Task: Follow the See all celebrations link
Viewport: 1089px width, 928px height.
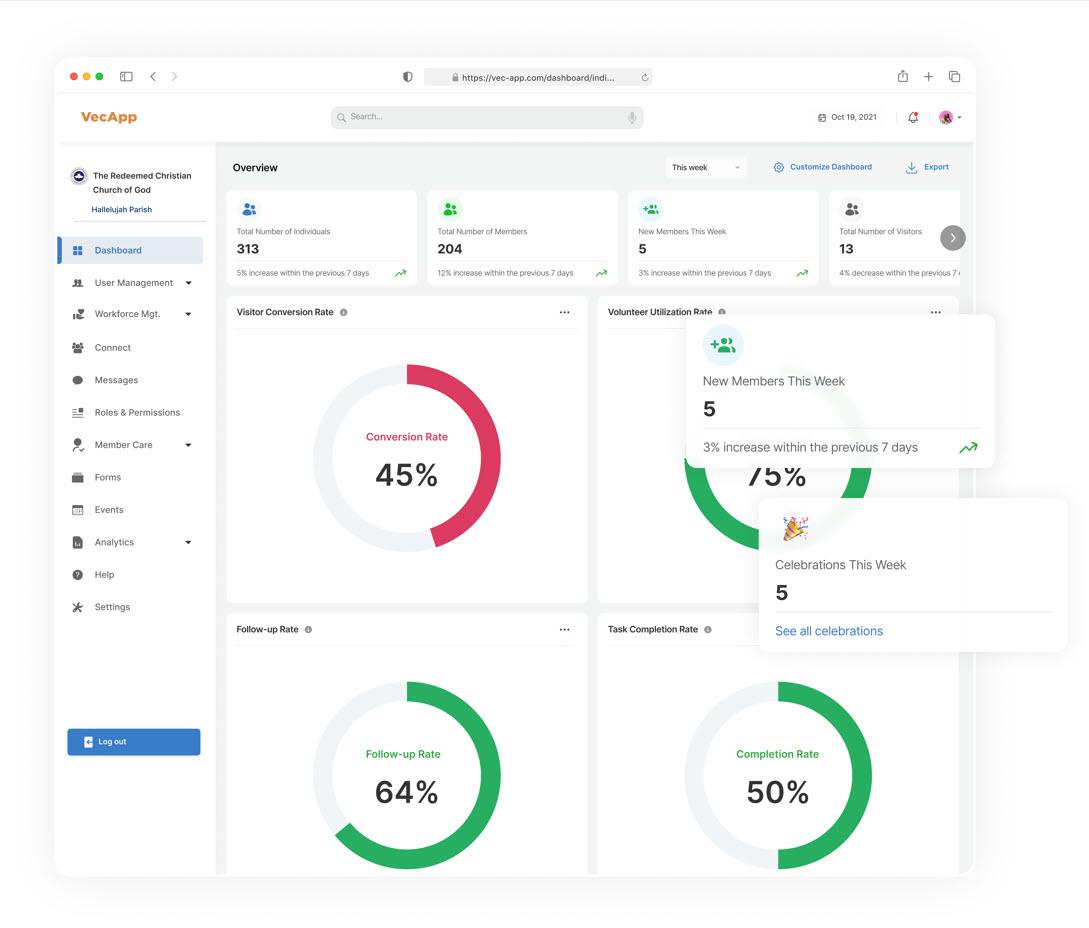Action: point(829,631)
